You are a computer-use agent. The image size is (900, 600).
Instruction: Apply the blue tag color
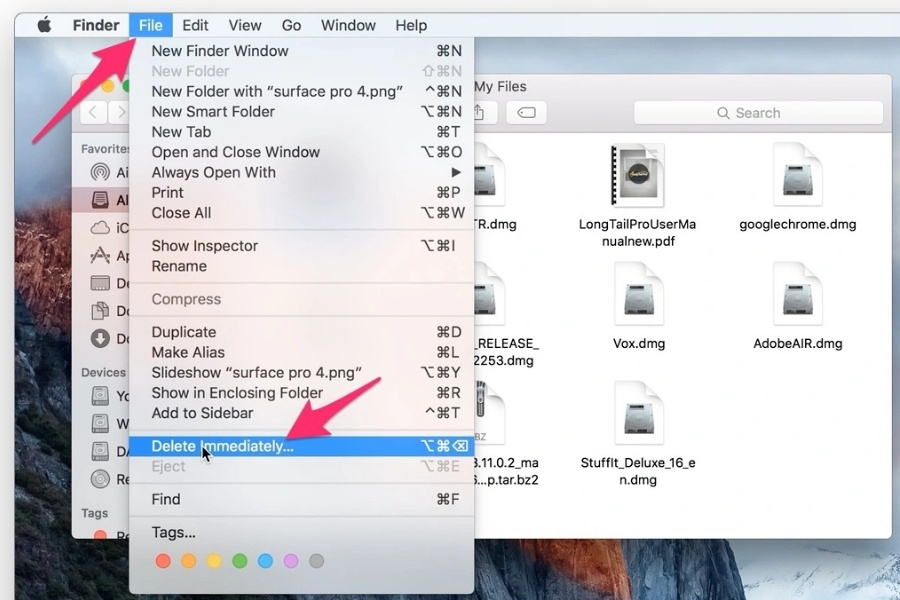click(x=265, y=561)
